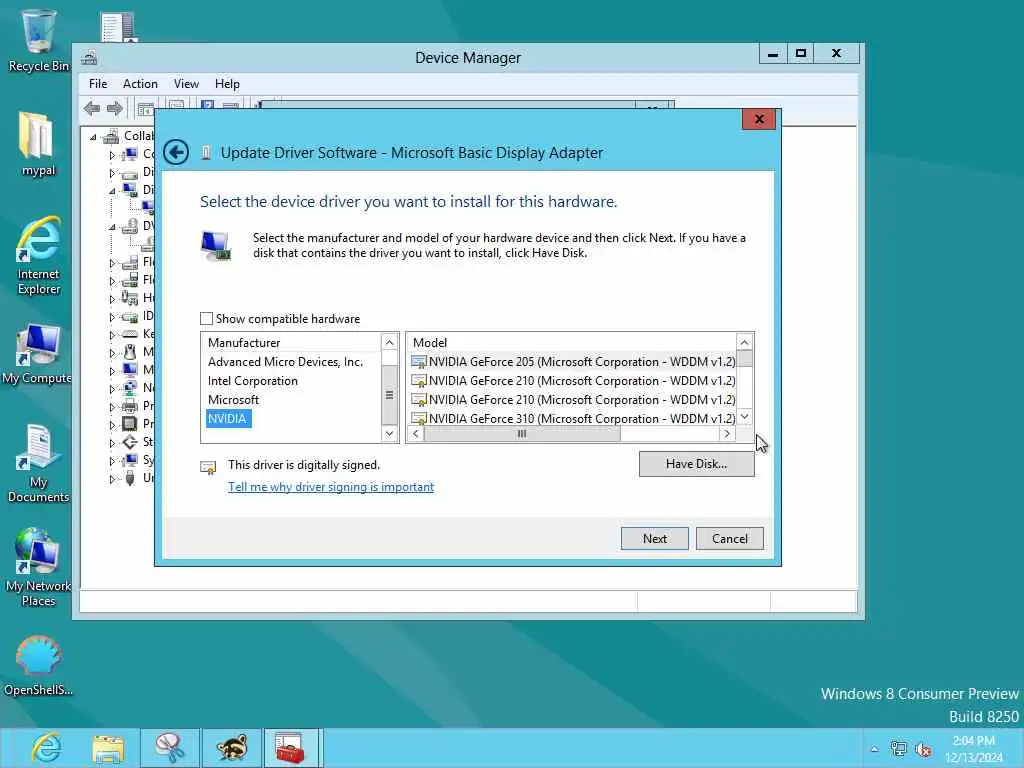
Task: Click the display adapter hardware illustration
Action: [x=216, y=246]
